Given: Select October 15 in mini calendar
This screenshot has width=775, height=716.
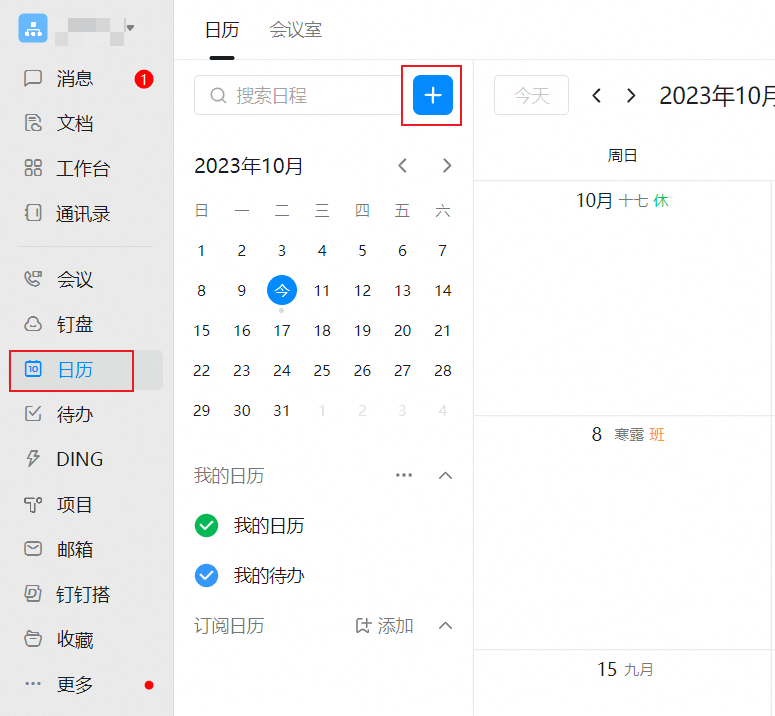Looking at the screenshot, I should (x=201, y=331).
